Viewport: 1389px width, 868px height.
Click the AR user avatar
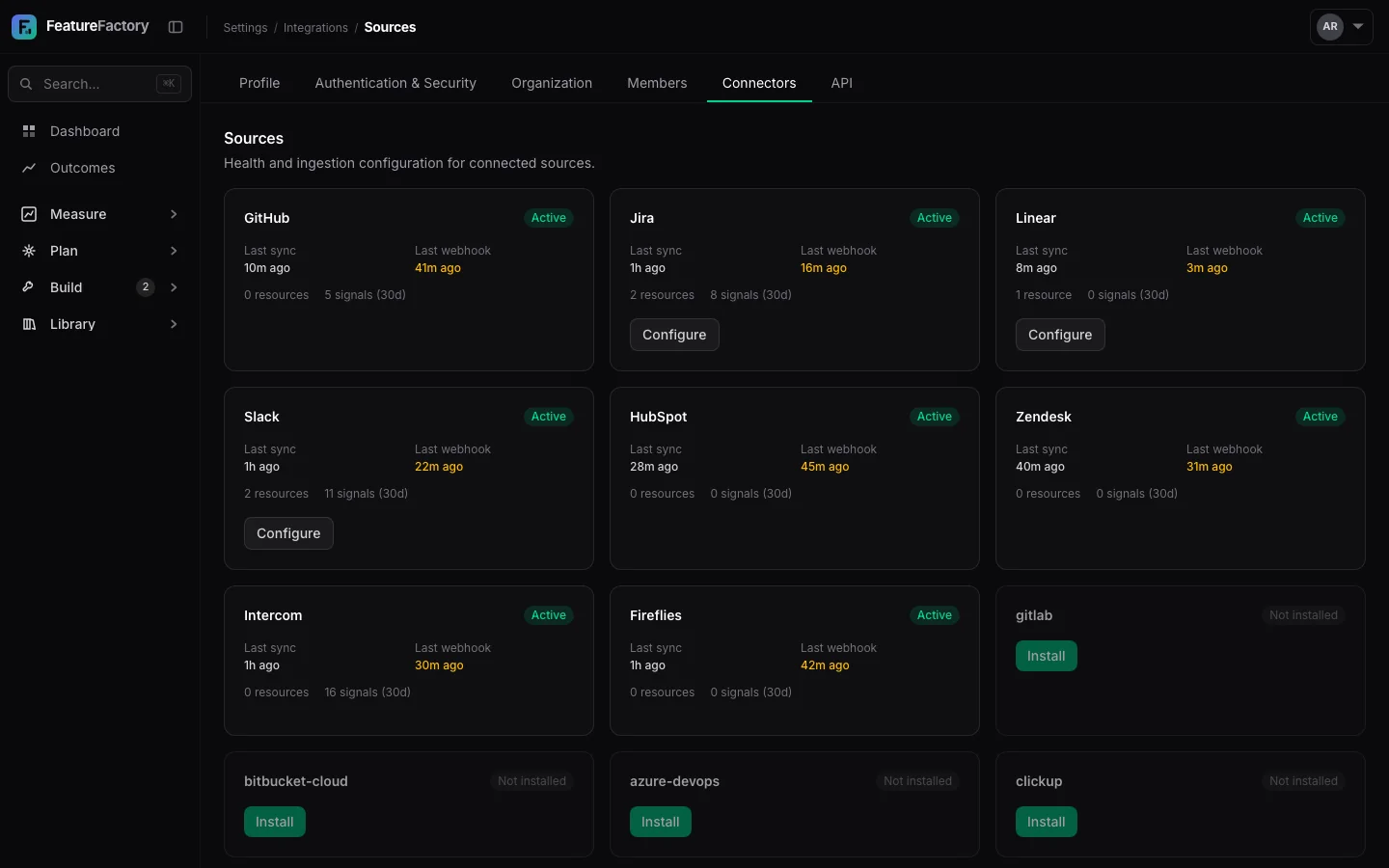1330,27
